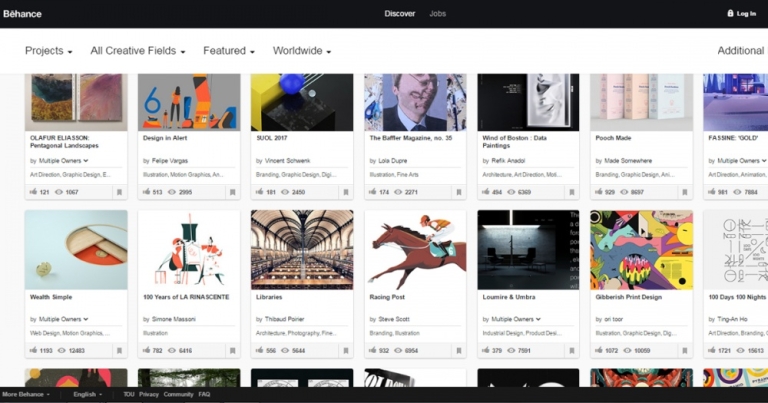Screen dimensions: 768x403
Task: Open the Worldwide location dropdown
Action: 302,51
